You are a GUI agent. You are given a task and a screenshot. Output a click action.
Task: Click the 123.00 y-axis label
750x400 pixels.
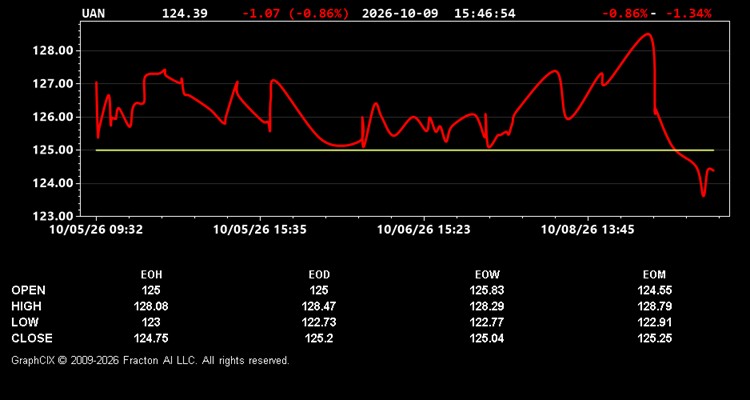click(53, 216)
